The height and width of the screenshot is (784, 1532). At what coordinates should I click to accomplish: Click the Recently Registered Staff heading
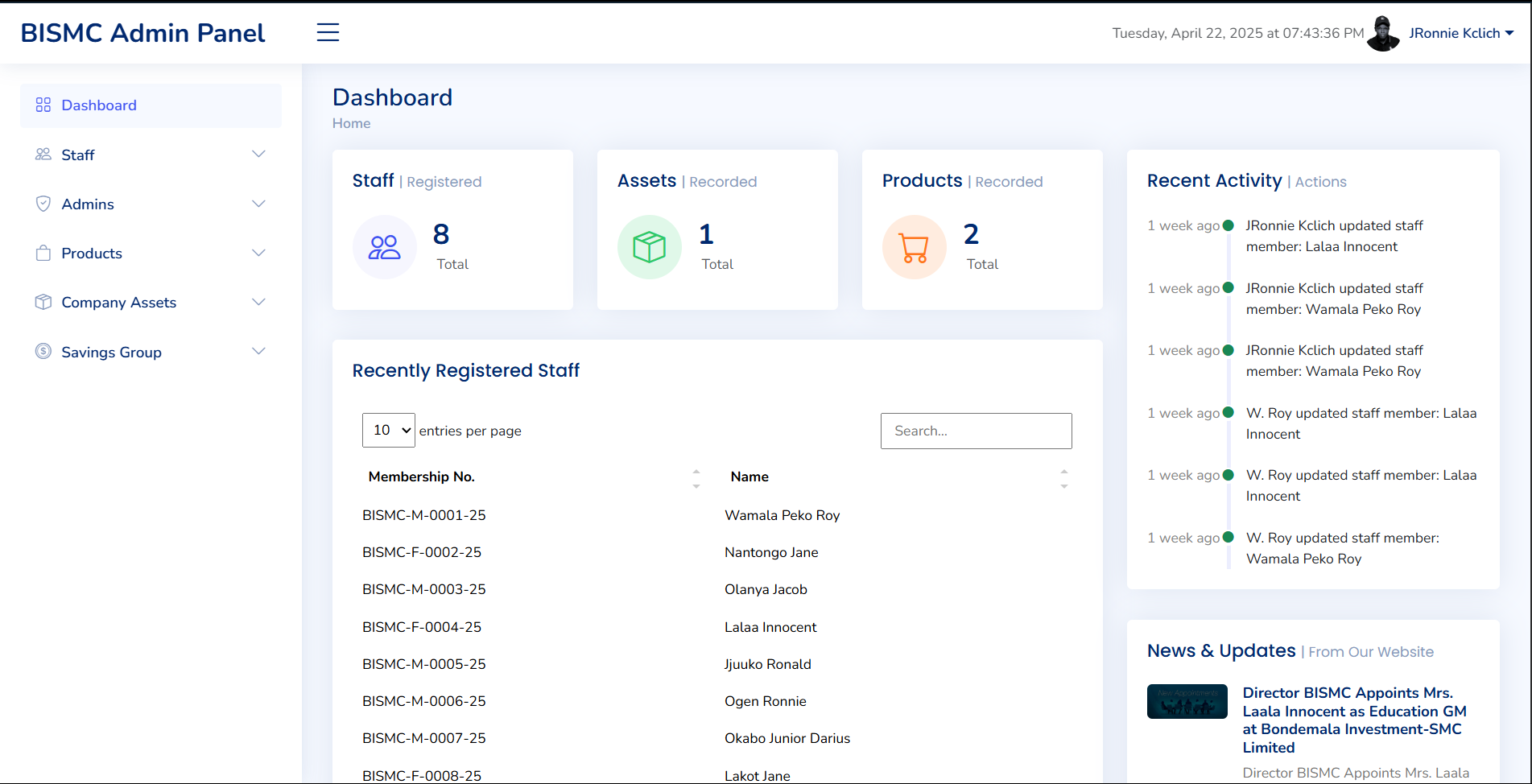[x=466, y=370]
